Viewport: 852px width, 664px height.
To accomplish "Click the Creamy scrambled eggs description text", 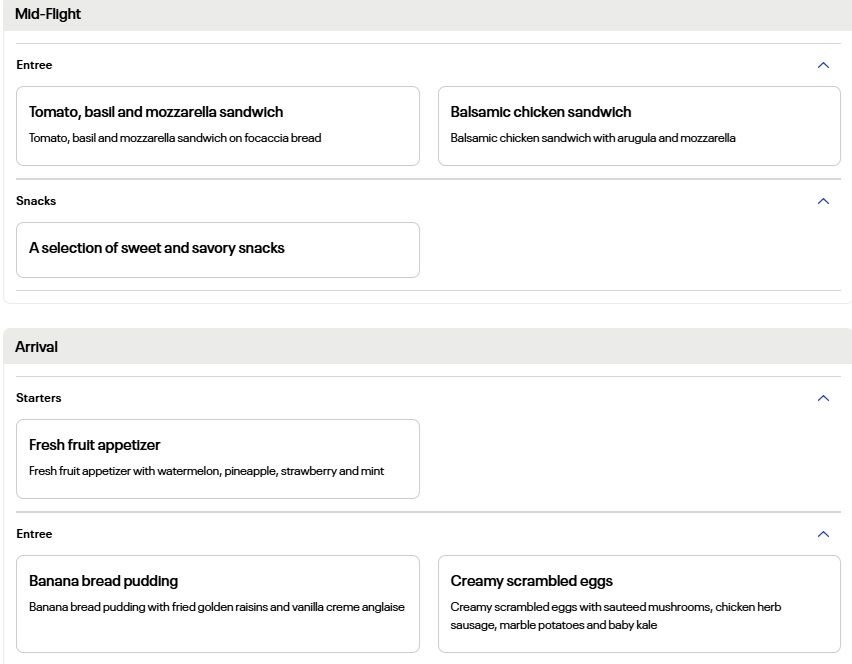I will (615, 616).
